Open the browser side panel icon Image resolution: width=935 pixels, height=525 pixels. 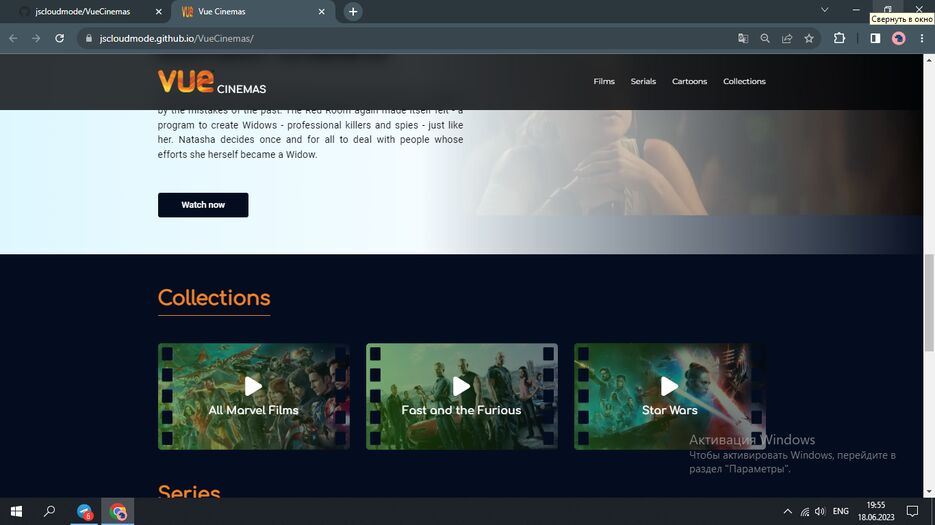(875, 38)
